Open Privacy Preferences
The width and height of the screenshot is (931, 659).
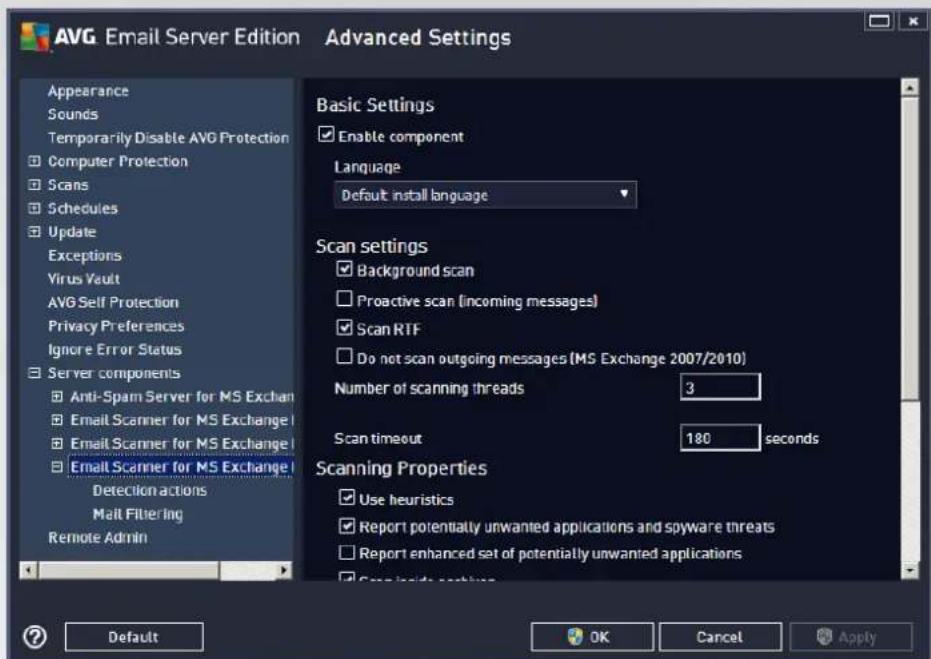coord(116,326)
